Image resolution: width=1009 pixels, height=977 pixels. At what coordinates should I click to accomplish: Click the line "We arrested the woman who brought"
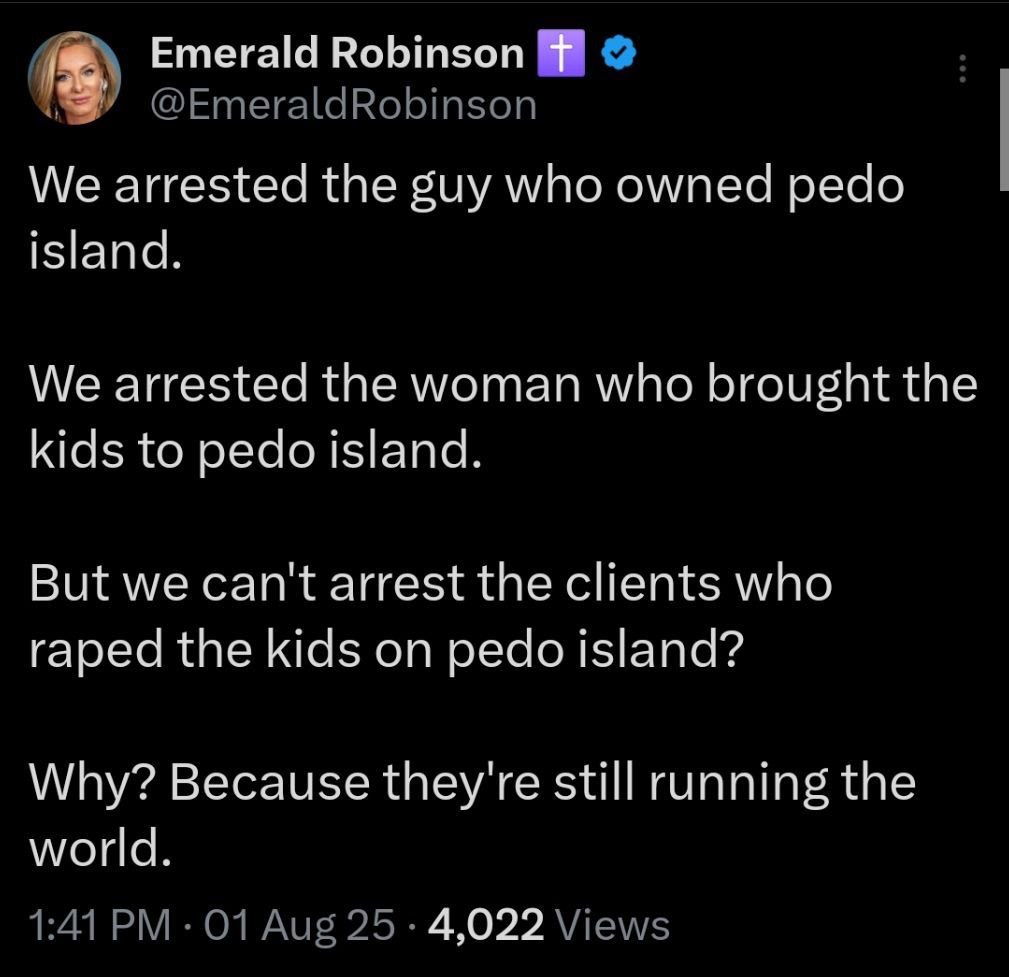point(502,385)
